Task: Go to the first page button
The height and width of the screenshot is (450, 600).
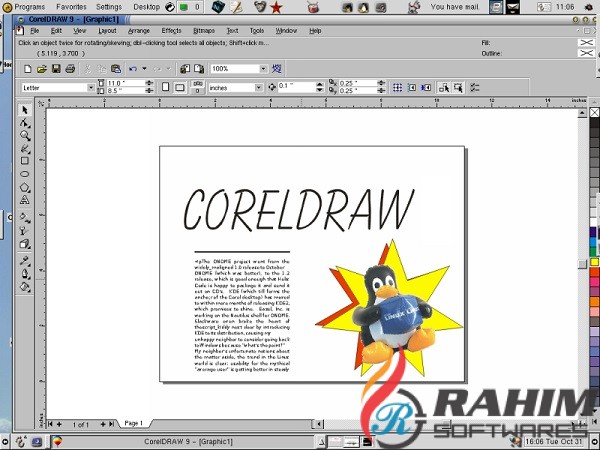Action: point(51,424)
